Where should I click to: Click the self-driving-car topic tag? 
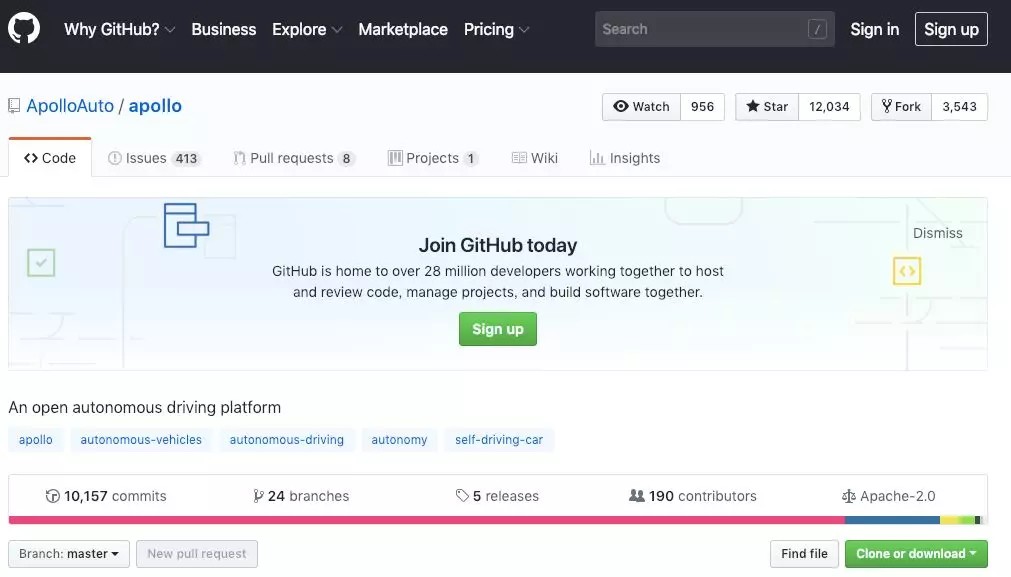(499, 440)
